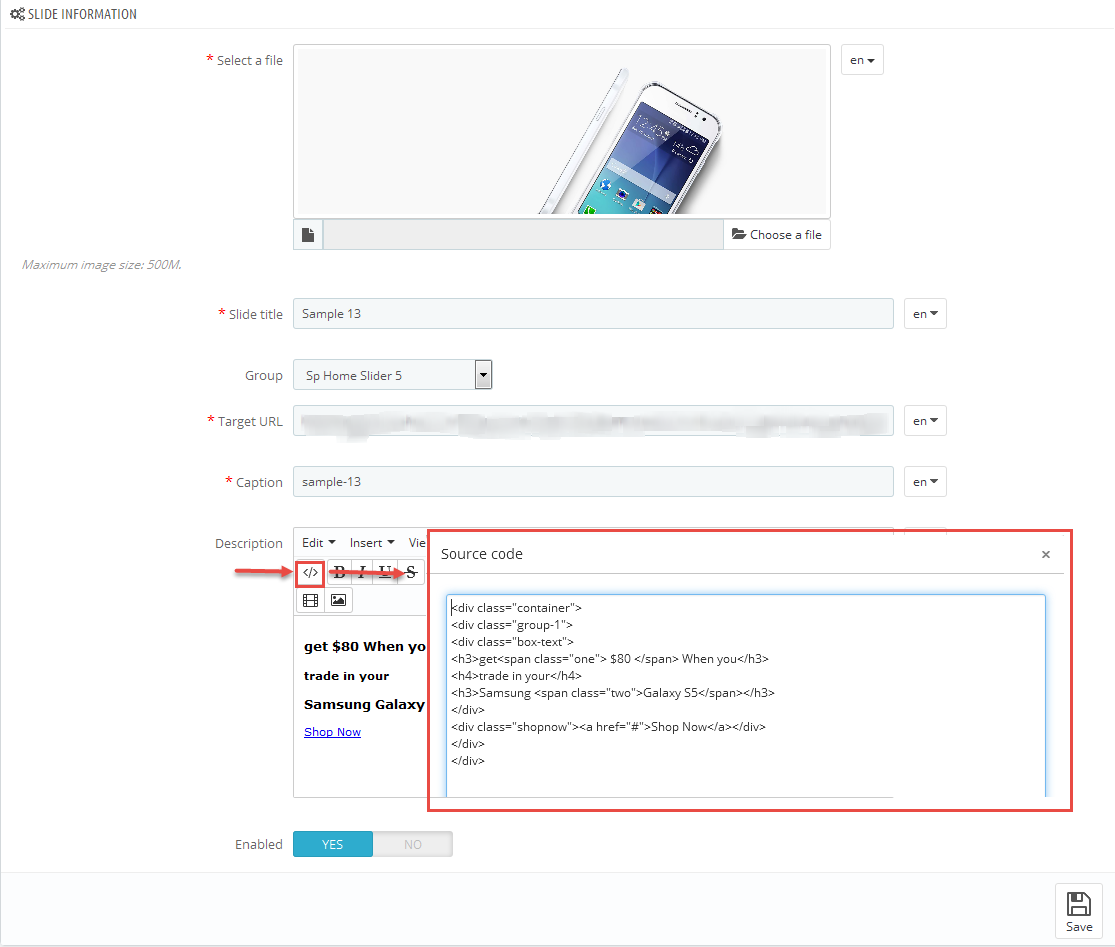The width and height of the screenshot is (1115, 947).
Task: Open the View menu in description editor
Action: pos(417,542)
